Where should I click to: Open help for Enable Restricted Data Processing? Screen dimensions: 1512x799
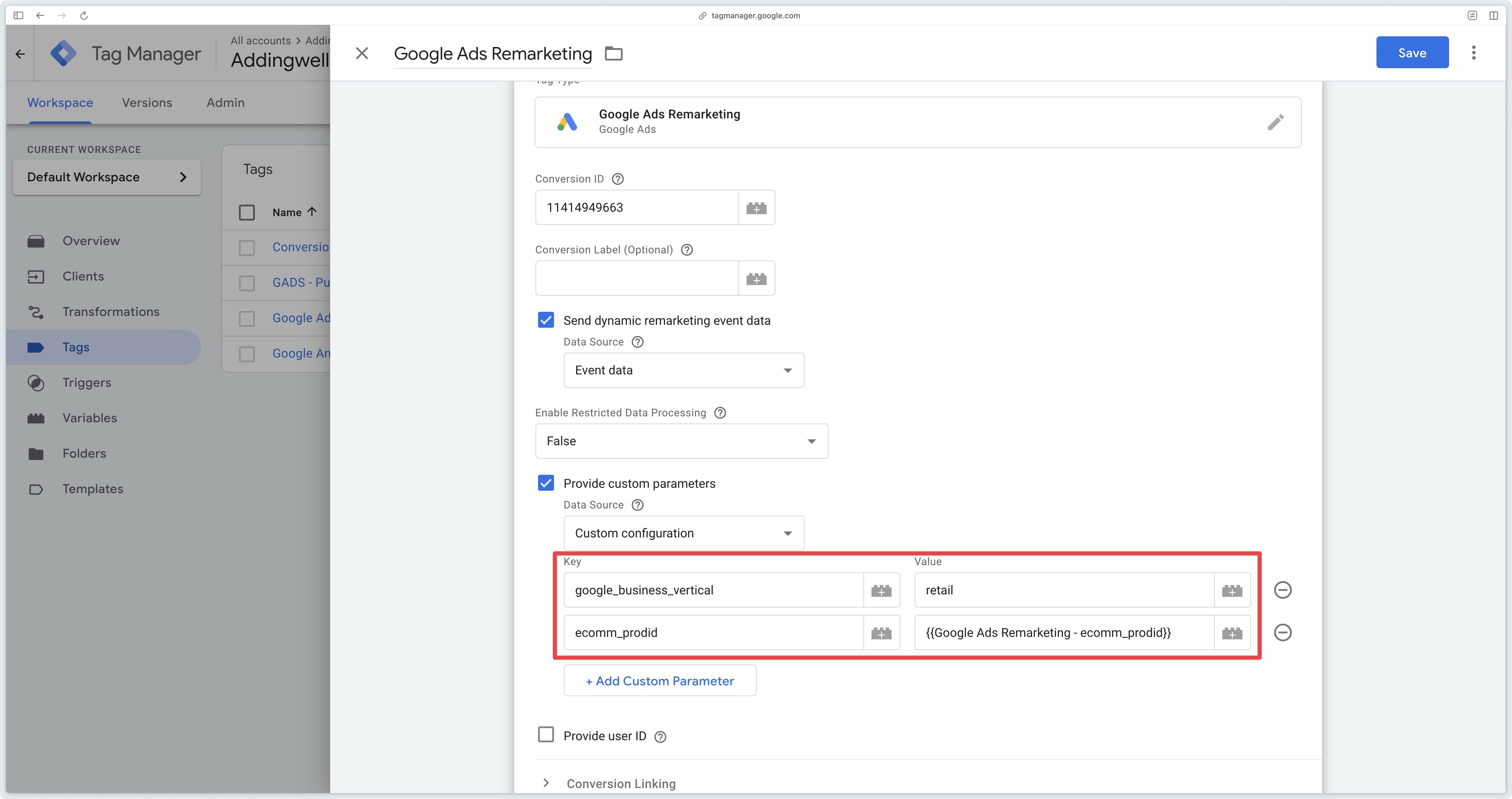720,413
